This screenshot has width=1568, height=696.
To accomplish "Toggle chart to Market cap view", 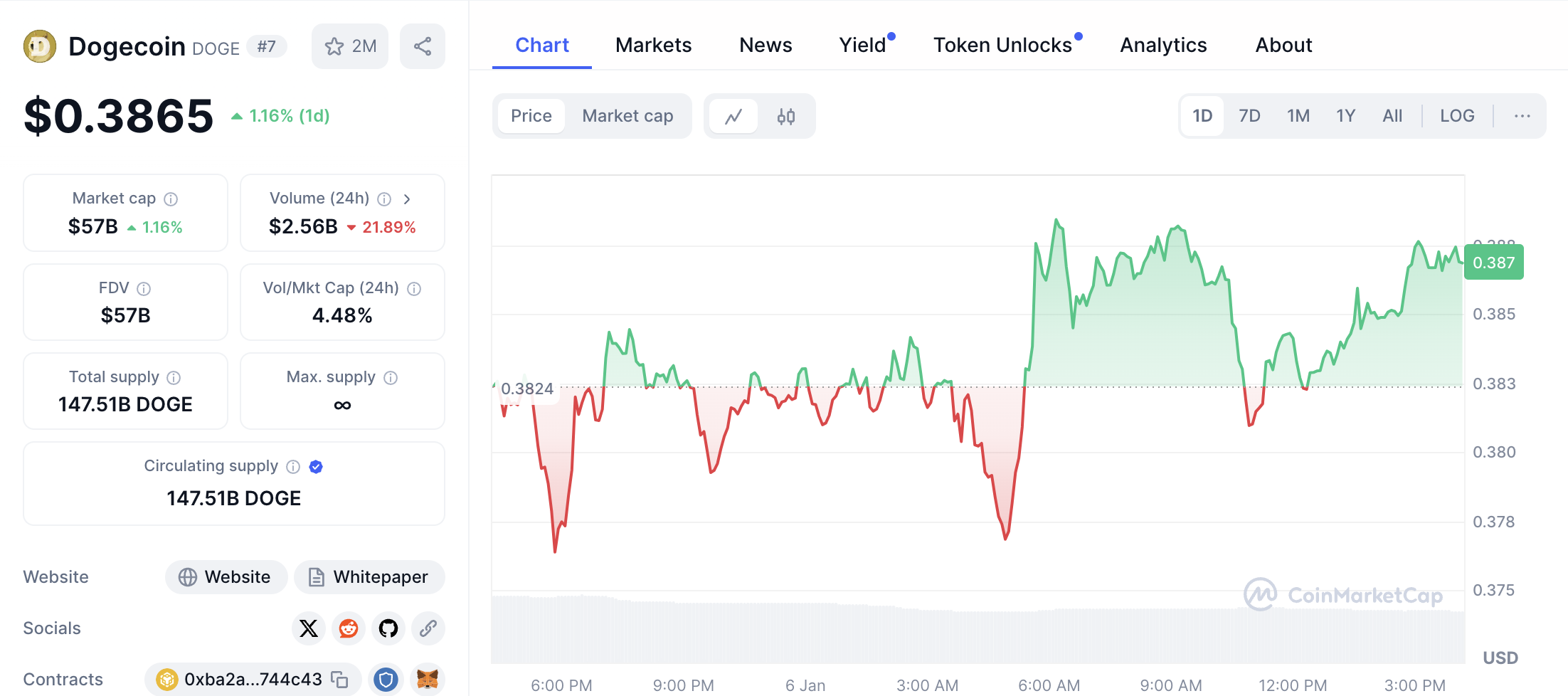I will tap(627, 116).
